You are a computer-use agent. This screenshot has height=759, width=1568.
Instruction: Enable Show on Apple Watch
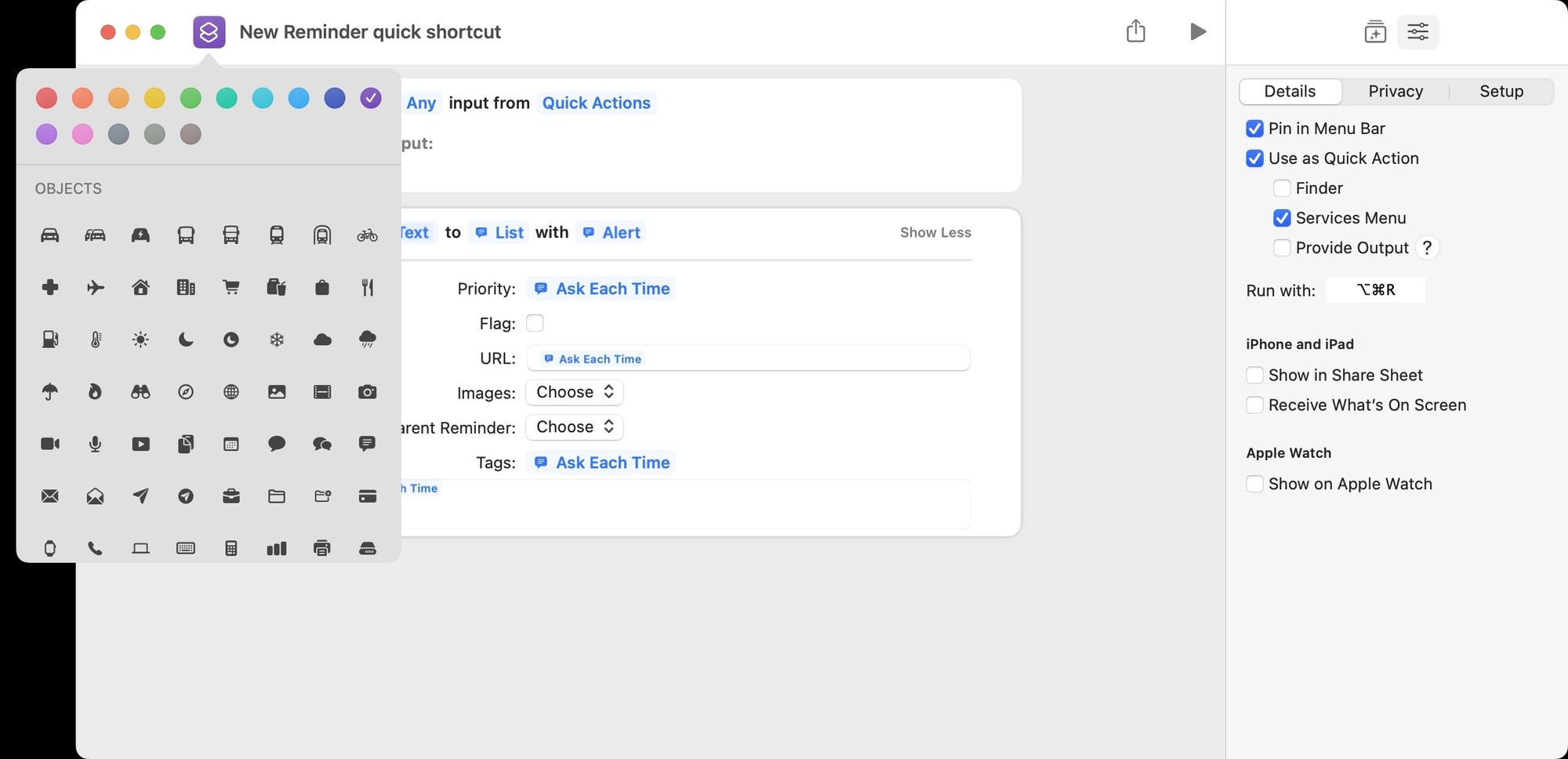coord(1254,484)
